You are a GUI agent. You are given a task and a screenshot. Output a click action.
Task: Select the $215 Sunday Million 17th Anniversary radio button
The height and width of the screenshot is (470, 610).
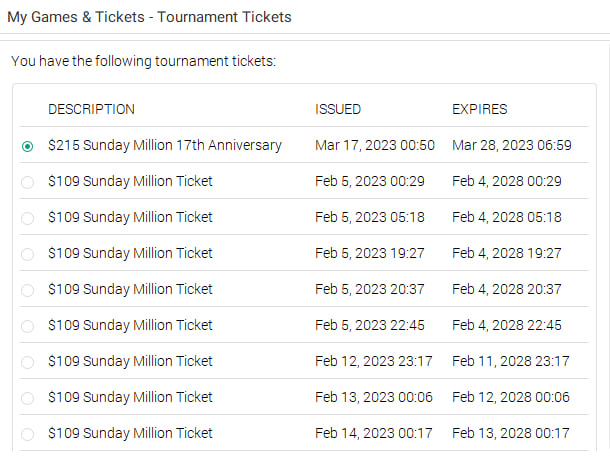pos(27,146)
